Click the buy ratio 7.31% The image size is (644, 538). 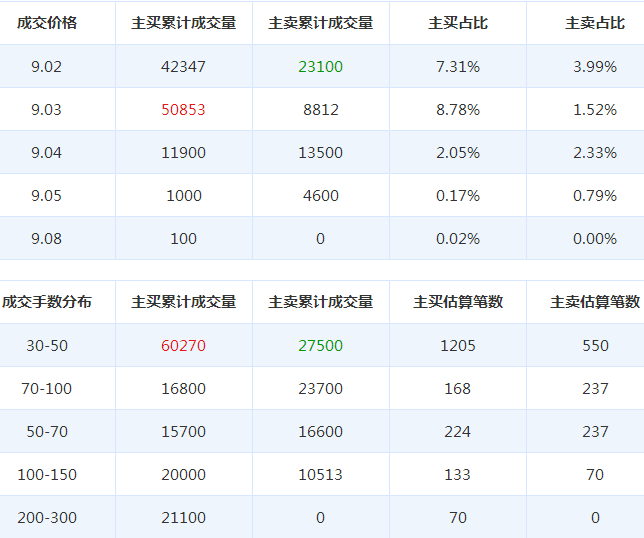point(458,67)
